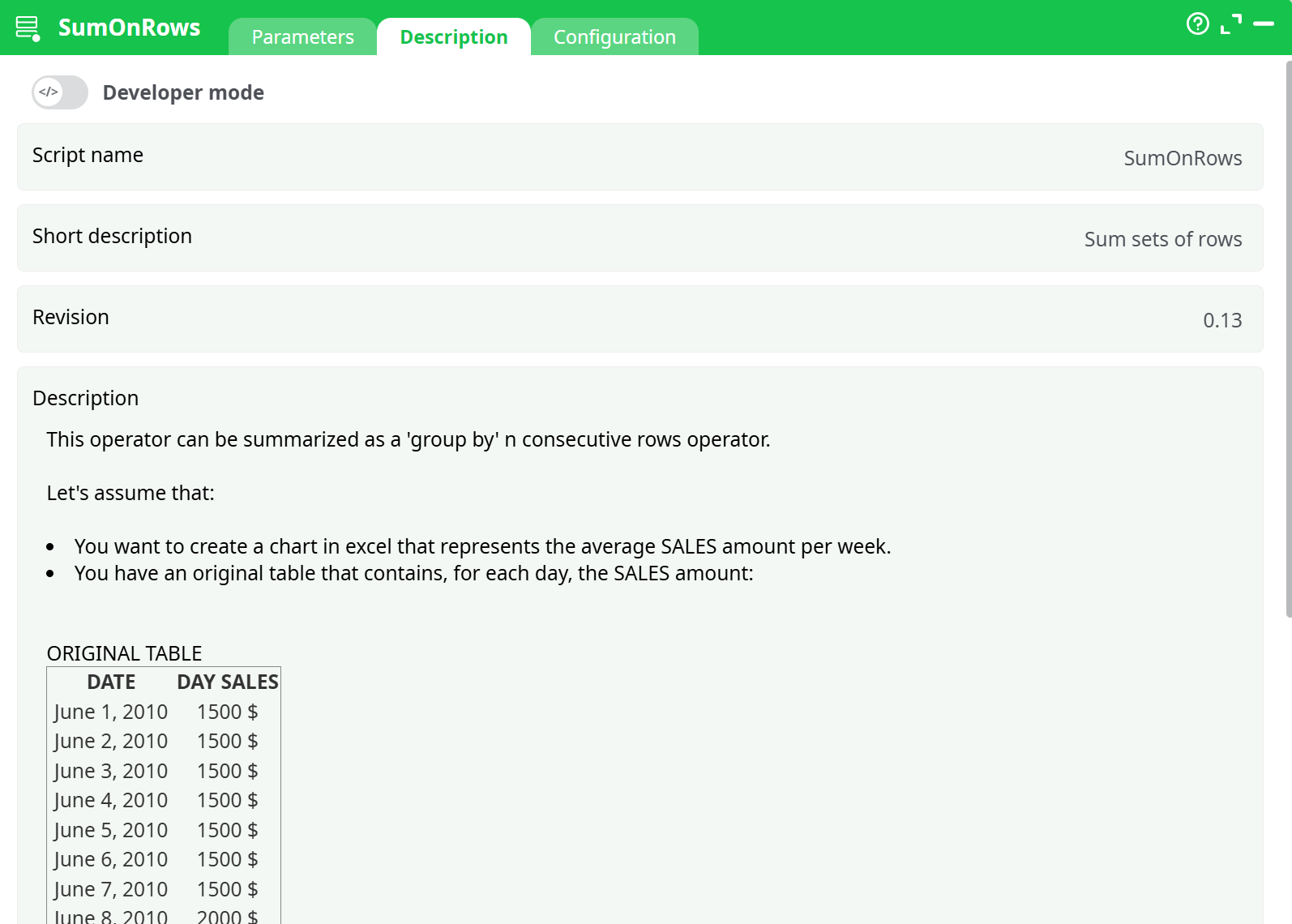Click the June 4, 2010 table cell
Screen dimensions: 1292x924
point(111,801)
